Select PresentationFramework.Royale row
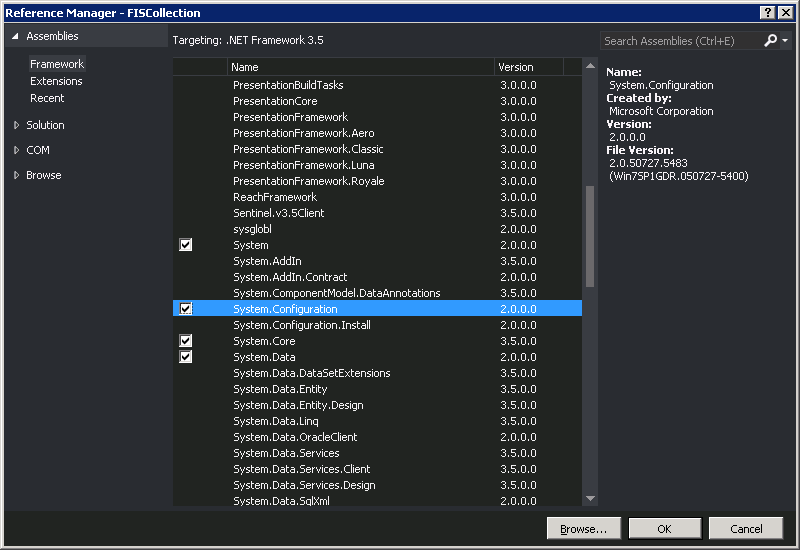 (x=377, y=181)
